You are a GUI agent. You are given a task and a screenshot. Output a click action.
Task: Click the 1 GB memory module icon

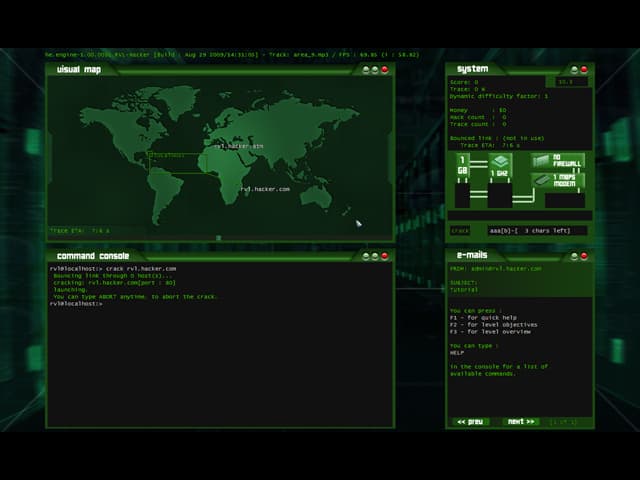coord(462,165)
